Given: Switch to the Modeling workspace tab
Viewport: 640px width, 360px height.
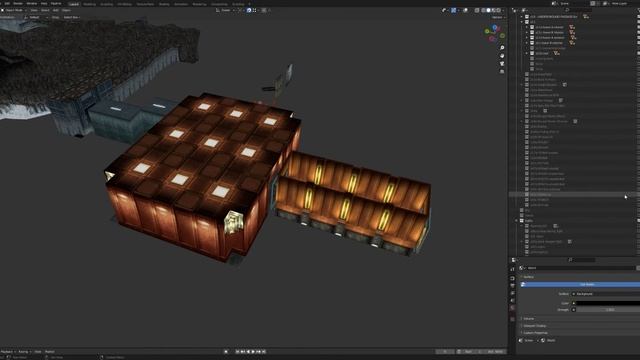Looking at the screenshot, I should point(89,4).
